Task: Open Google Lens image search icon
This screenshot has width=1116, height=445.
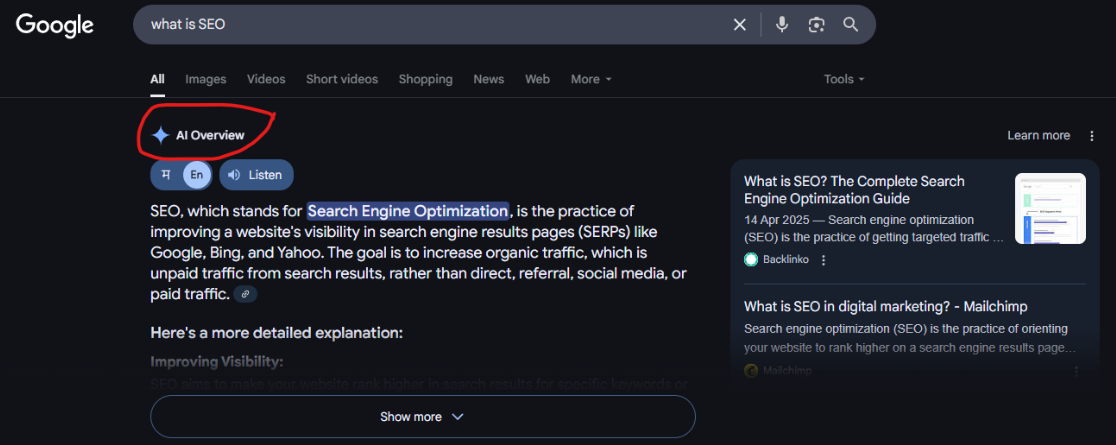Action: tap(817, 25)
